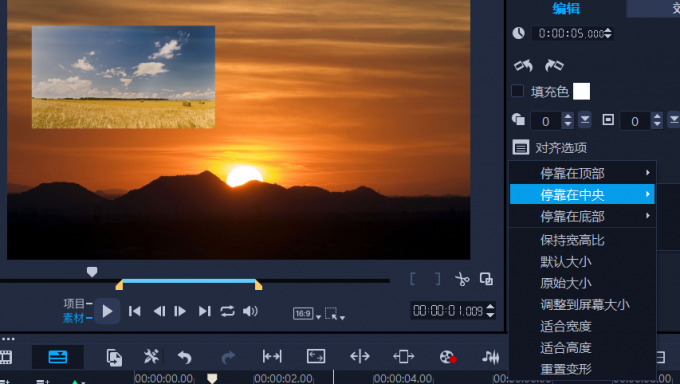The height and width of the screenshot is (384, 680).
Task: Click the timecode field 00:00:01.009
Action: 448,311
